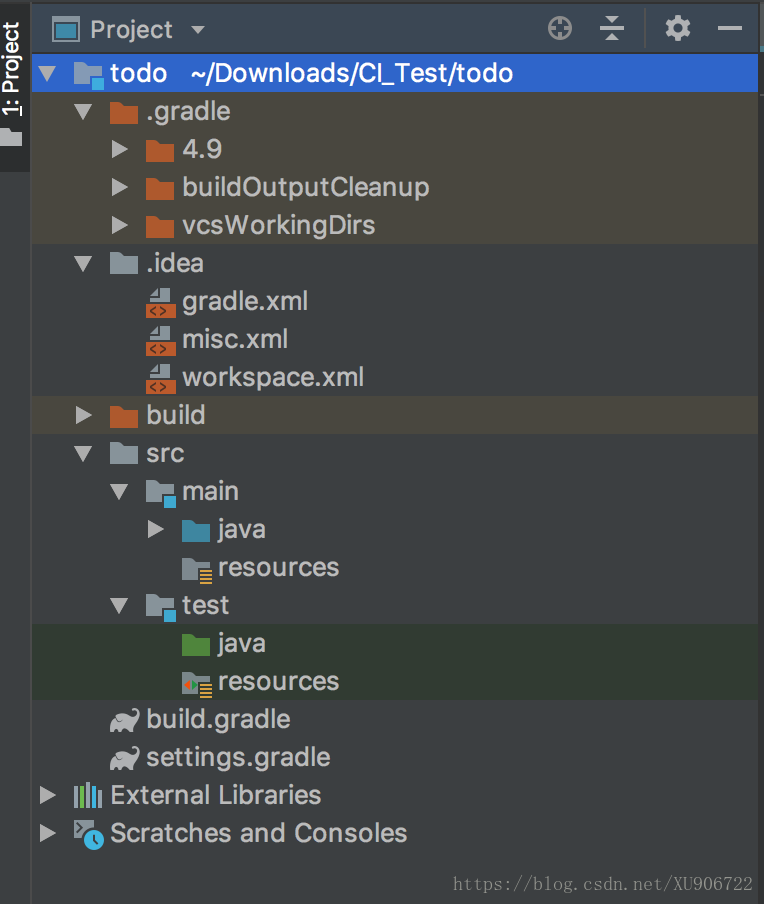Select settings.gradle file name
764x904 pixels.
point(238,758)
